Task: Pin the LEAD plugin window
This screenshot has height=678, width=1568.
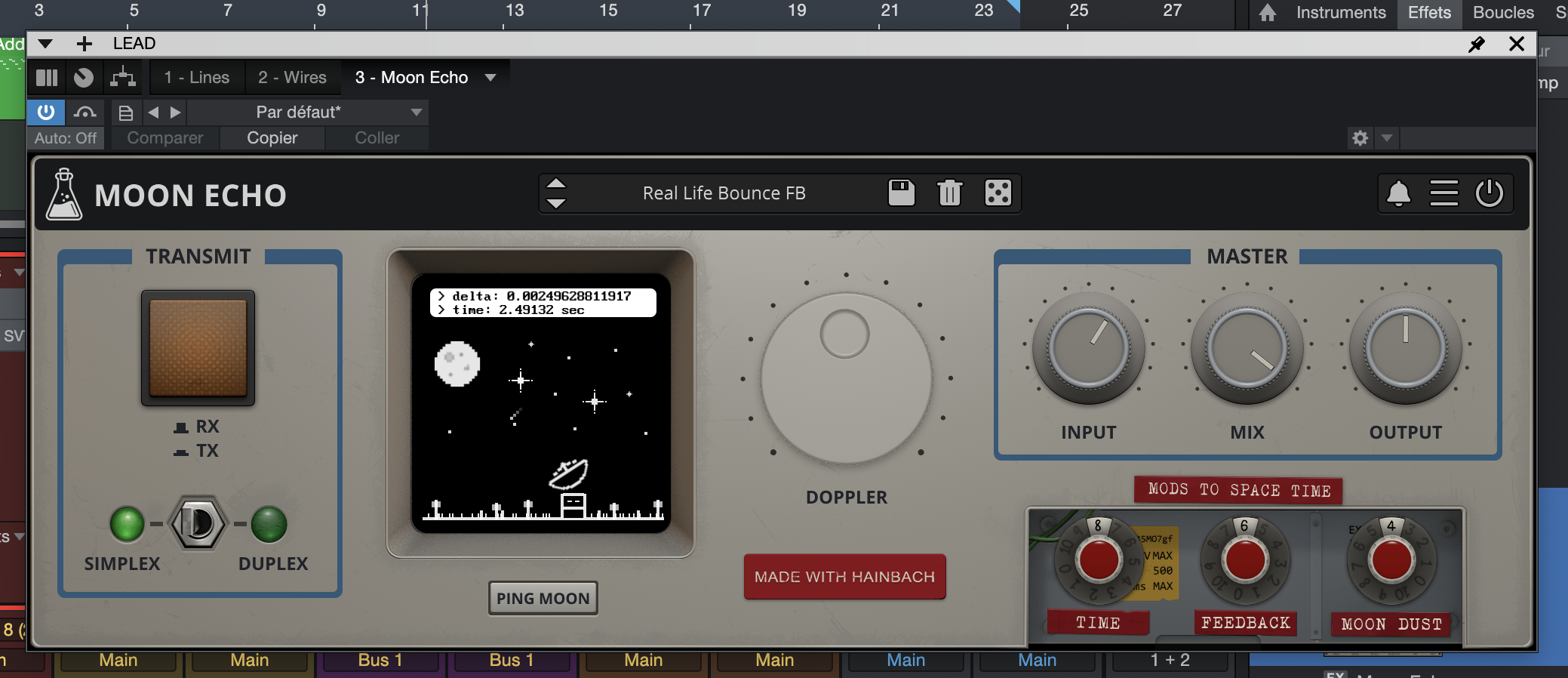Action: click(x=1477, y=44)
